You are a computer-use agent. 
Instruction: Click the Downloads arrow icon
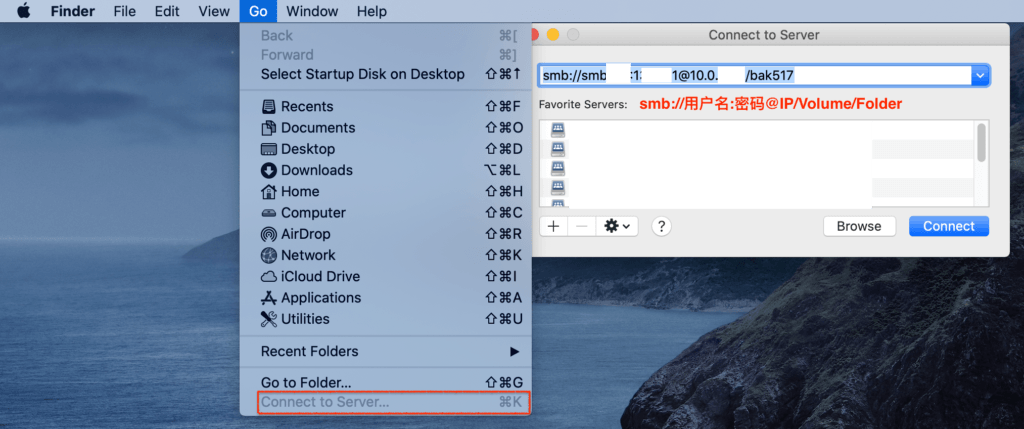point(269,170)
